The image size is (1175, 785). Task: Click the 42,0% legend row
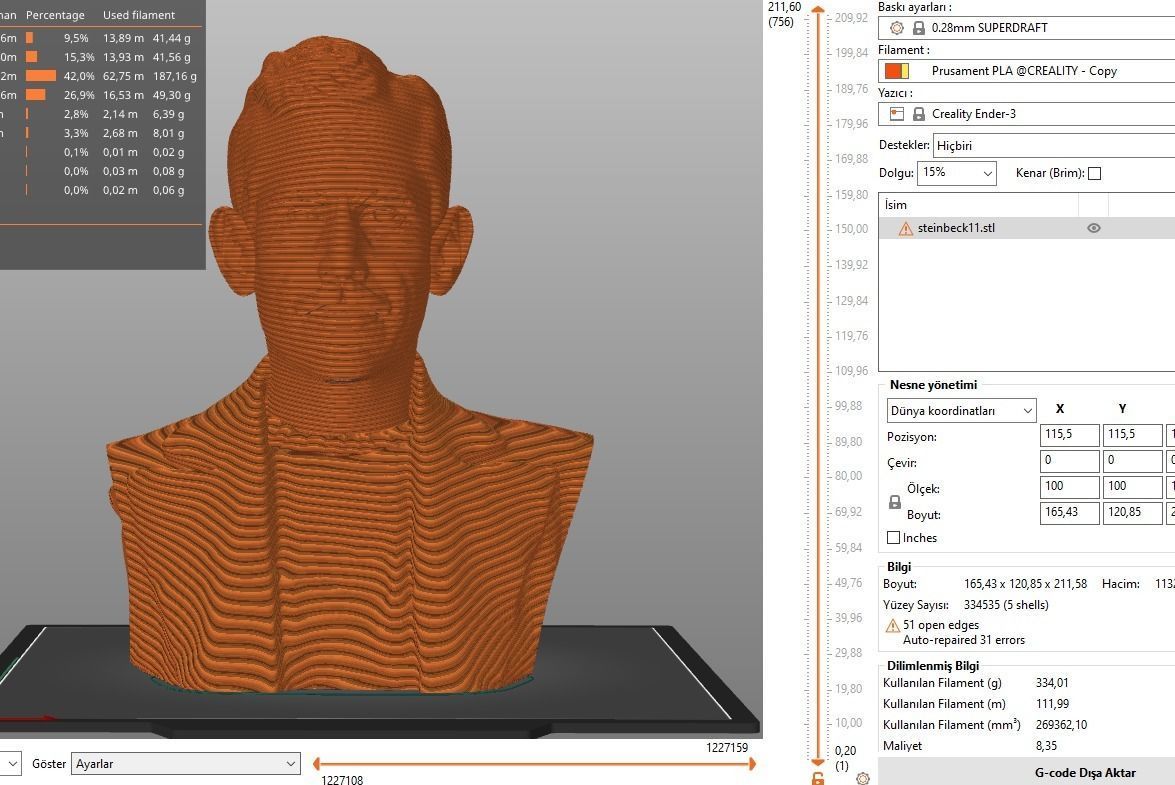(101, 76)
